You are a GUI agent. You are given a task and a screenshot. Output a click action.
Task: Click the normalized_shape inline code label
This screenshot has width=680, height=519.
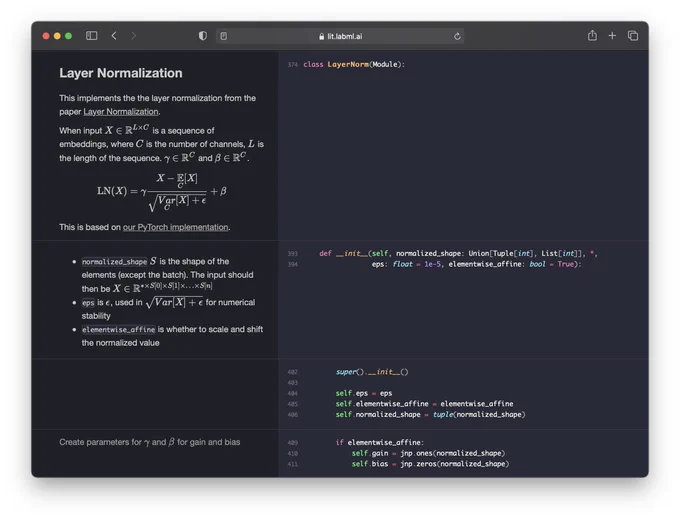tap(114, 261)
